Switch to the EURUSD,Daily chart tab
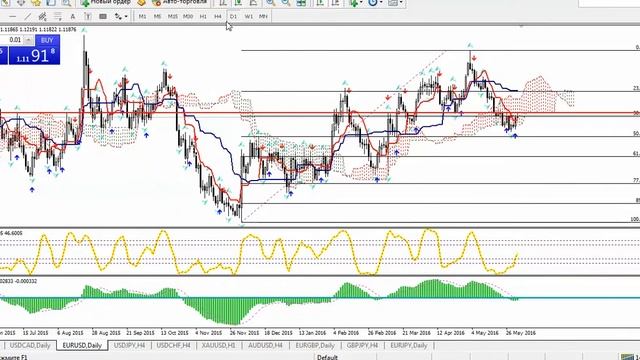This screenshot has height=360, width=640. 82,345
